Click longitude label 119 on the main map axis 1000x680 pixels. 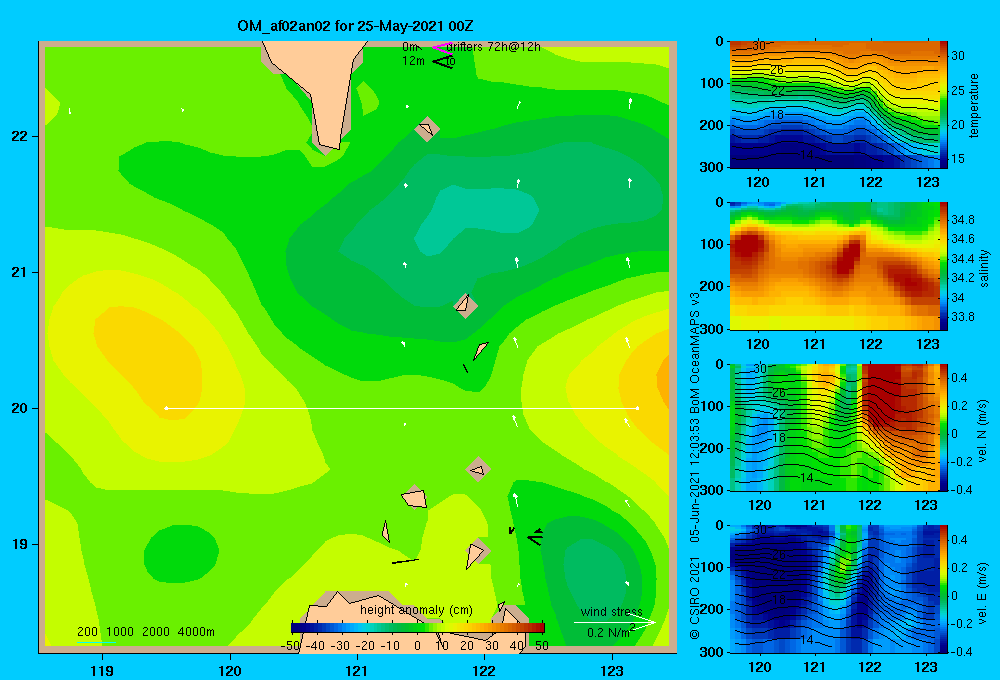click(102, 670)
